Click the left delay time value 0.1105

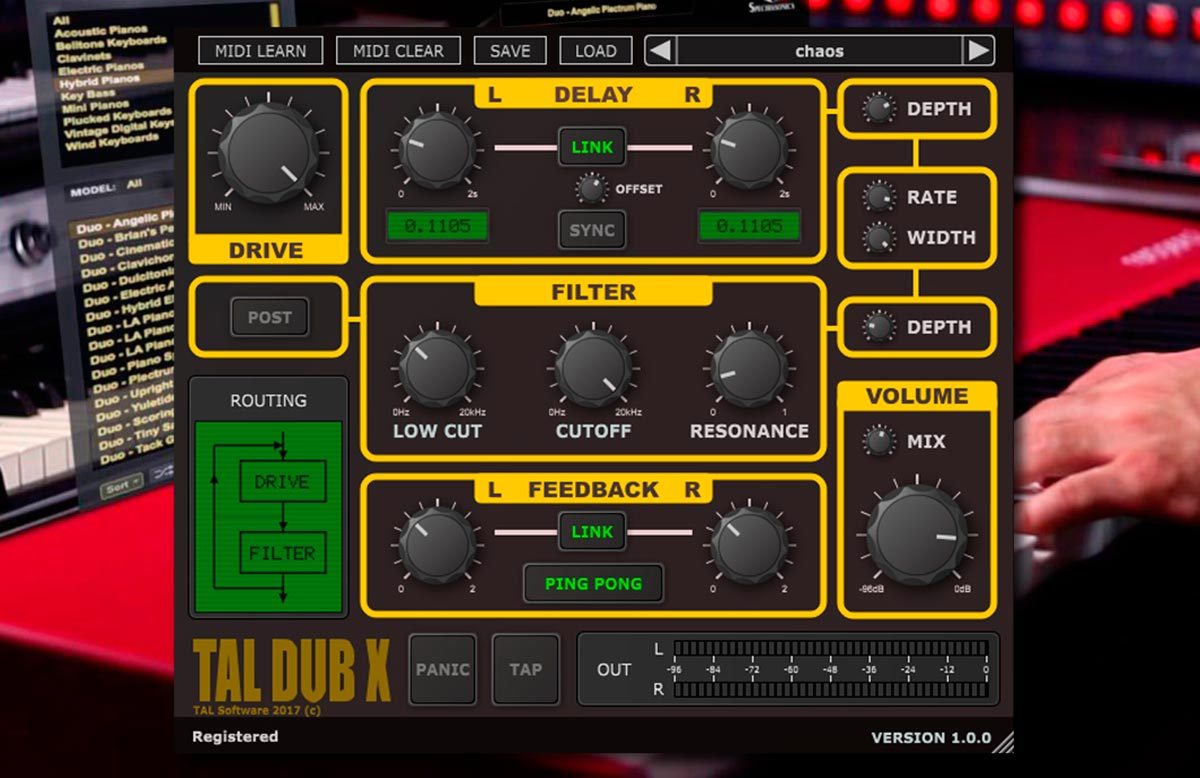[437, 226]
